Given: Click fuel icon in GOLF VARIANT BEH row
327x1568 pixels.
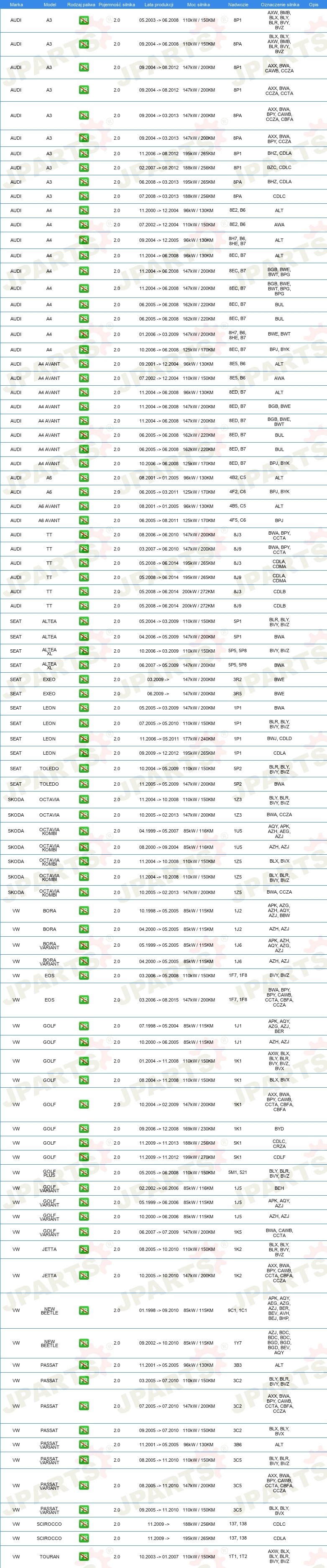Looking at the screenshot, I should (x=84, y=1188).
